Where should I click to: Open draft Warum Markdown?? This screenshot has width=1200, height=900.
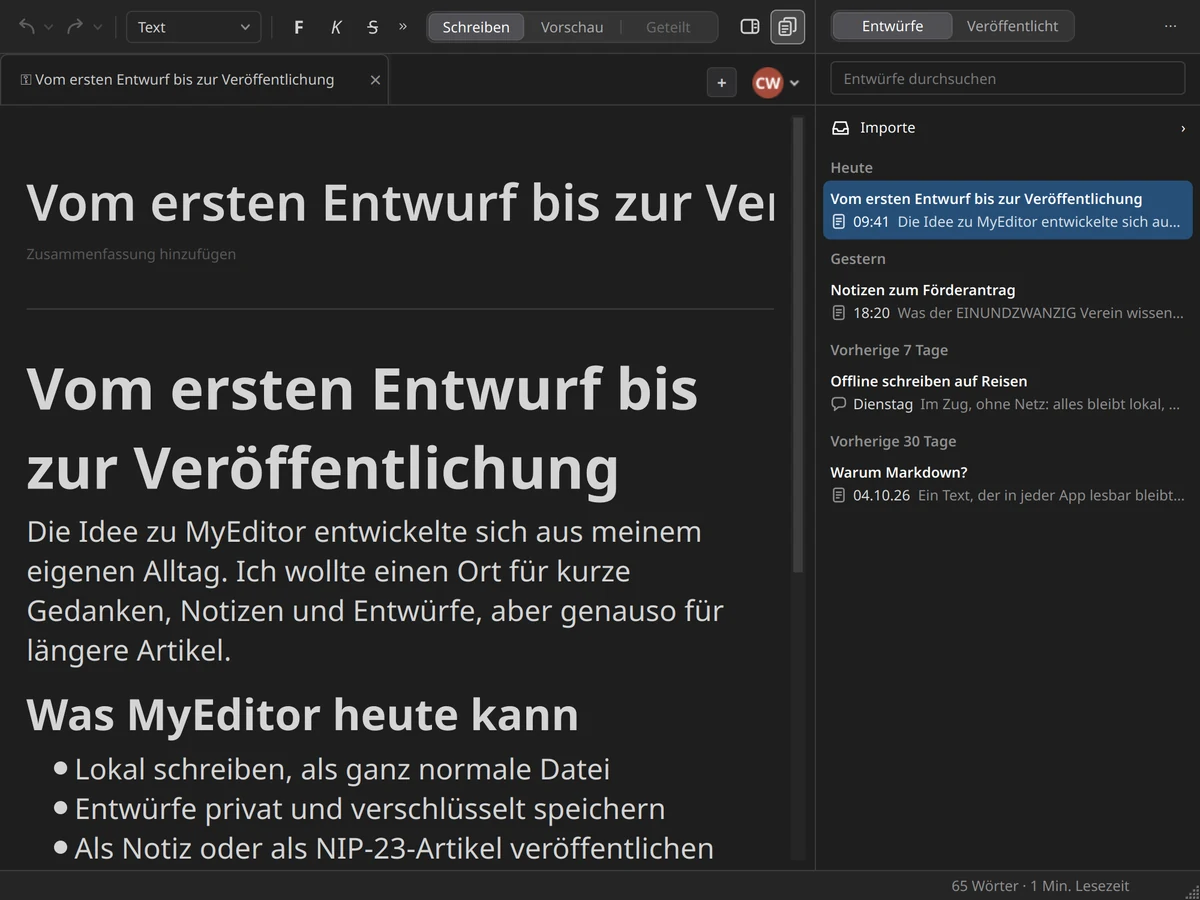[1008, 483]
